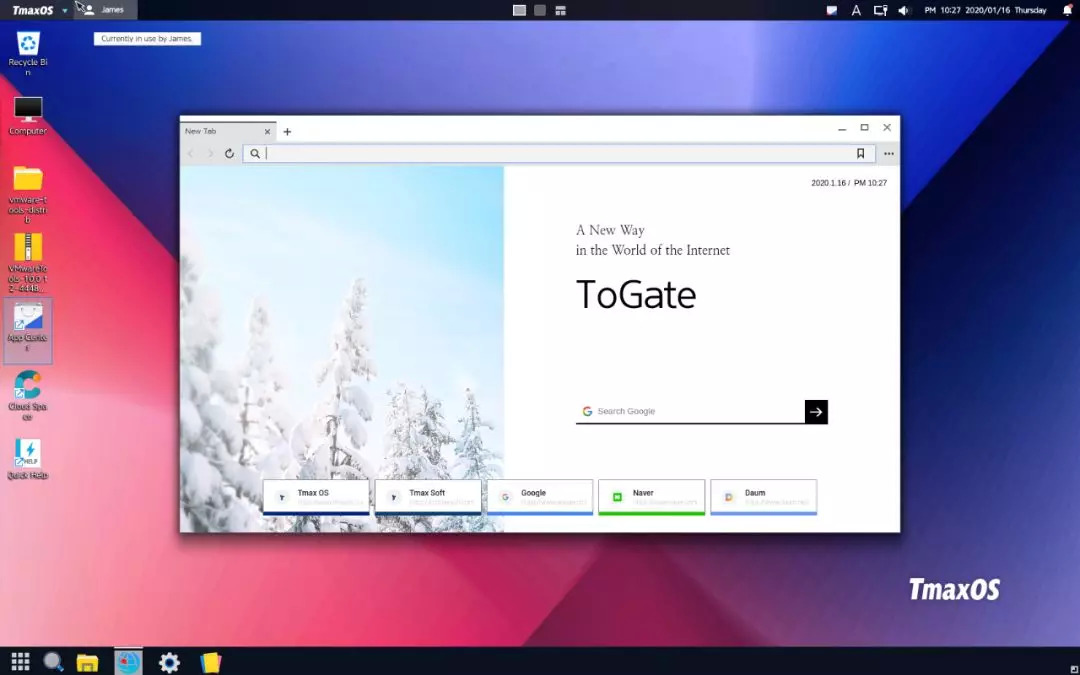The height and width of the screenshot is (675, 1080).
Task: Open the James user menu
Action: pyautogui.click(x=106, y=10)
